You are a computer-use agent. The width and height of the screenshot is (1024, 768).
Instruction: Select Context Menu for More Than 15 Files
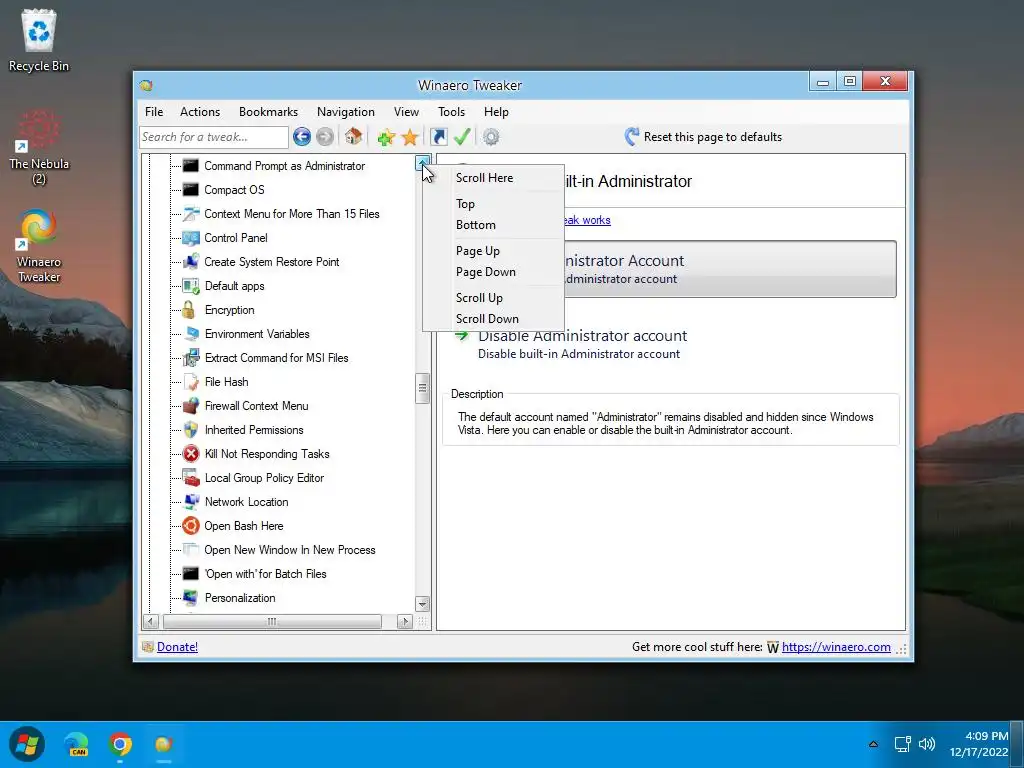[291, 214]
